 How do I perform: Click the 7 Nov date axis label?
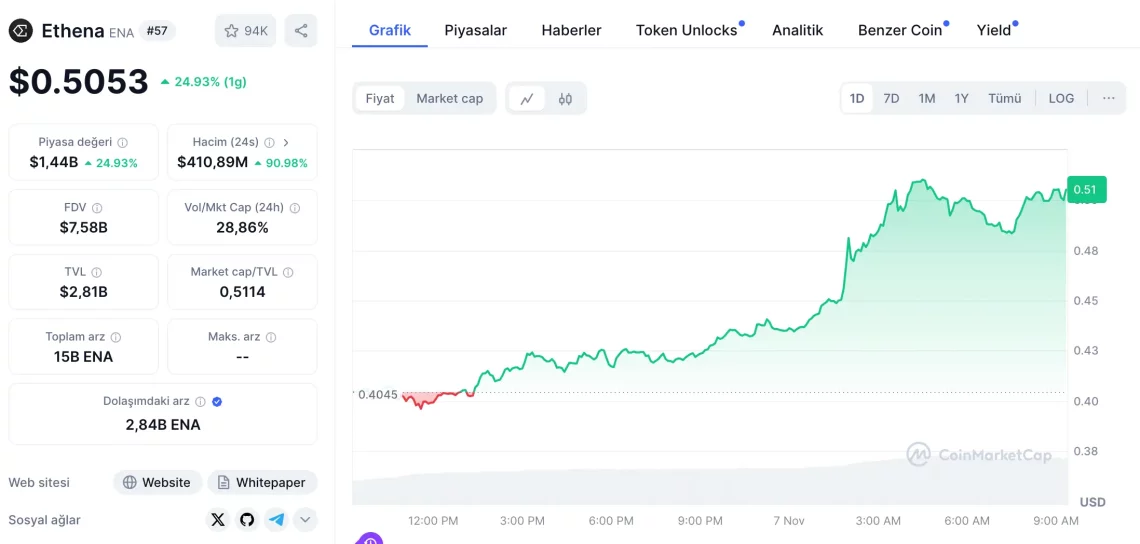pyautogui.click(x=789, y=521)
